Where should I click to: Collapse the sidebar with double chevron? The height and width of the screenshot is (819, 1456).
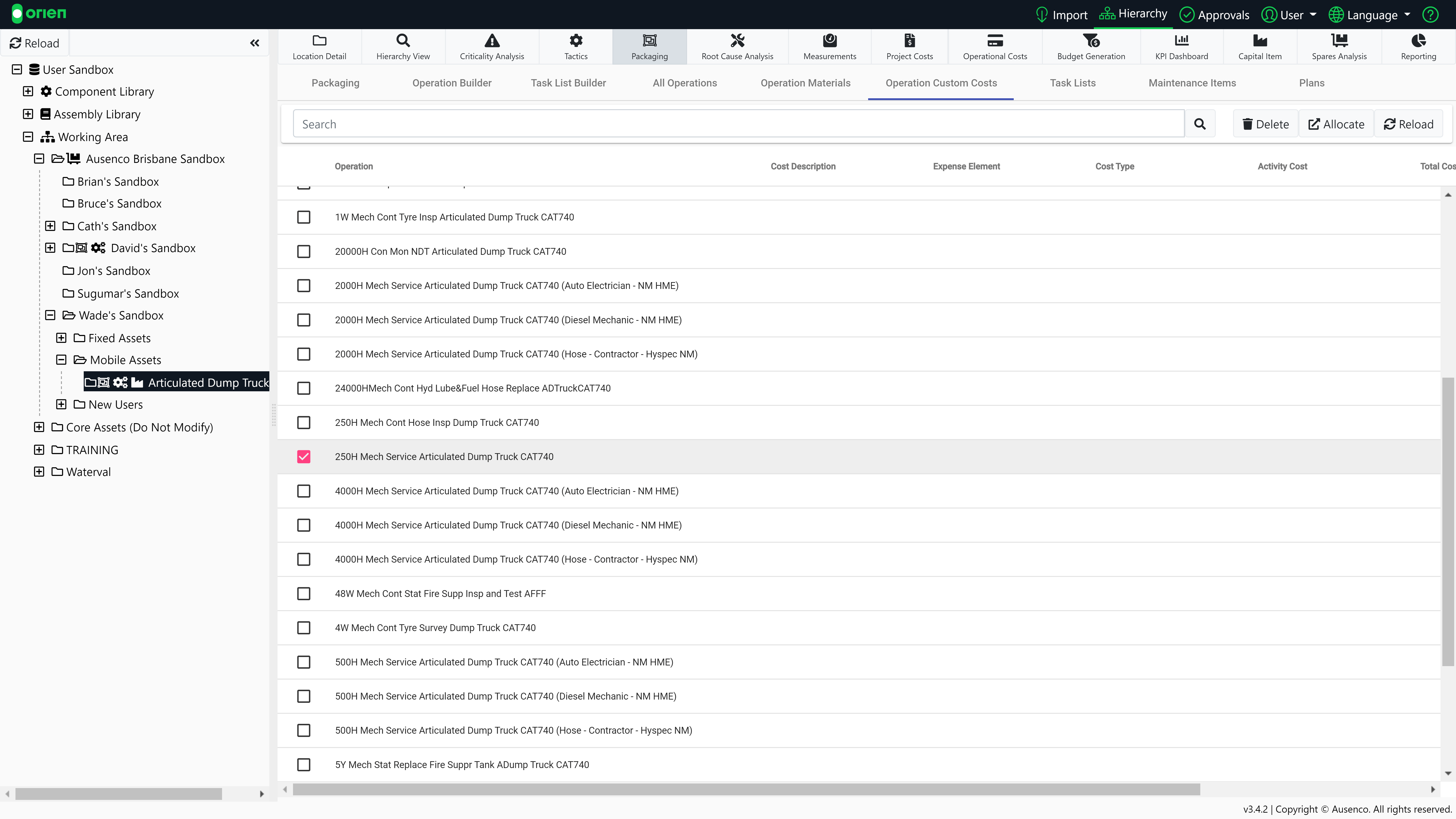click(x=254, y=43)
